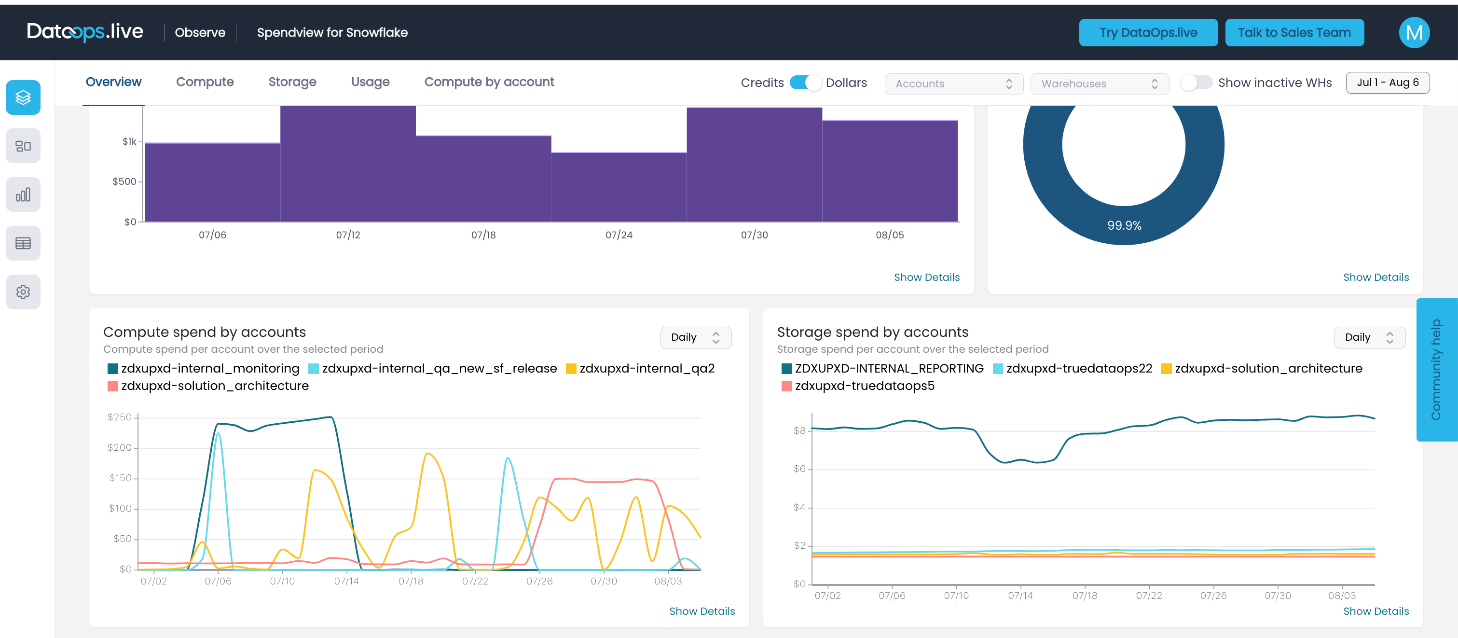Open Daily dropdown in Storage spend panel
The height and width of the screenshot is (638, 1458).
1370,338
